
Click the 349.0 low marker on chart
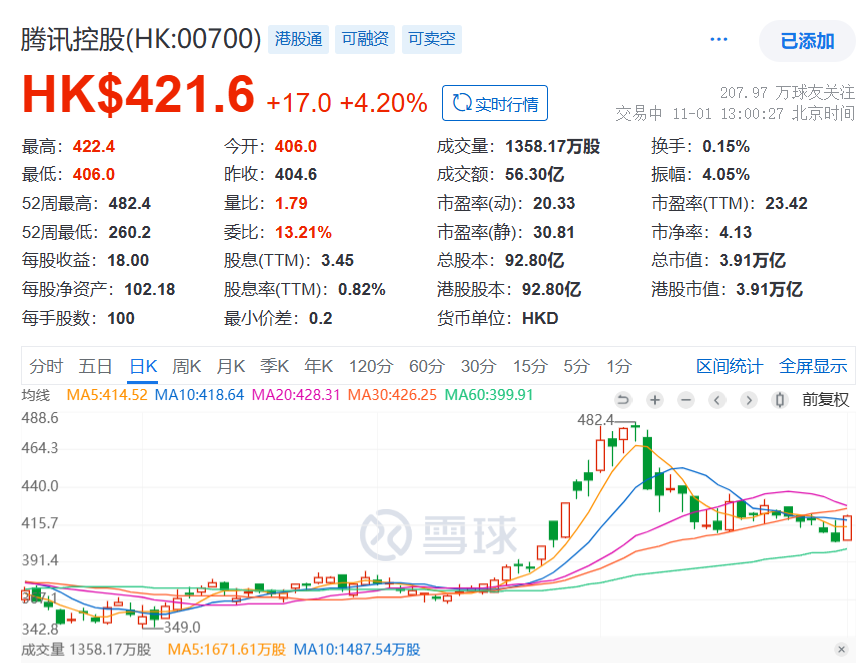pos(182,627)
